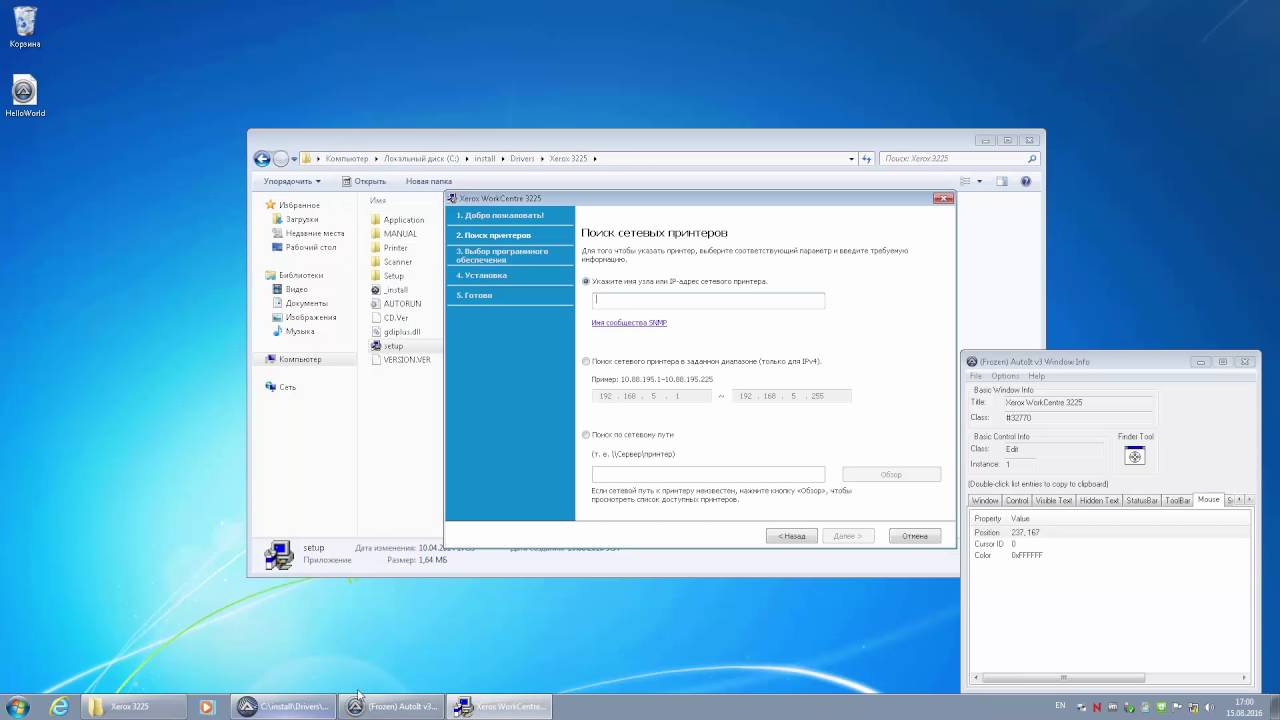Click the Назад button in installer

pos(792,536)
